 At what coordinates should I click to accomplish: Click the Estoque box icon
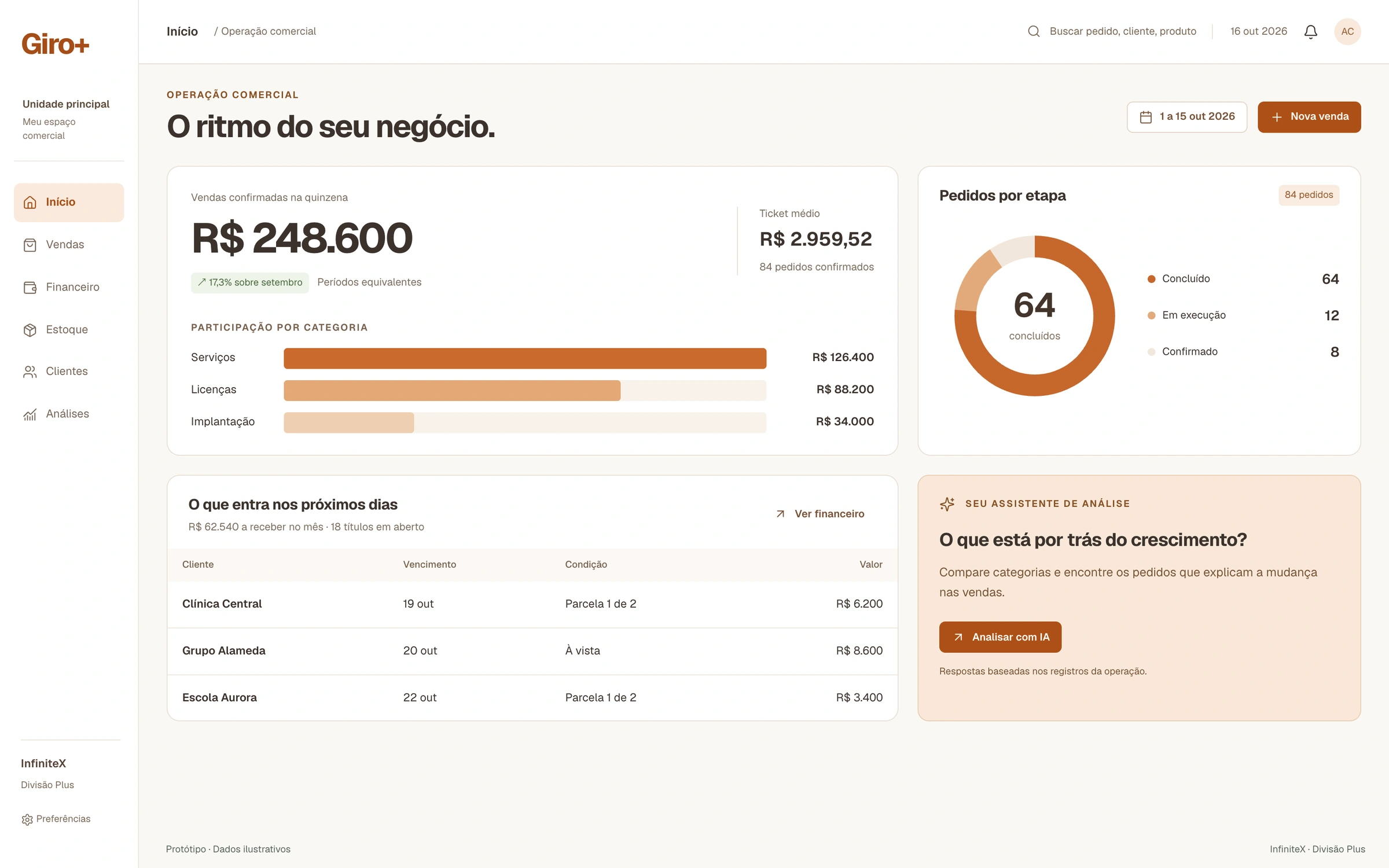[x=30, y=330]
